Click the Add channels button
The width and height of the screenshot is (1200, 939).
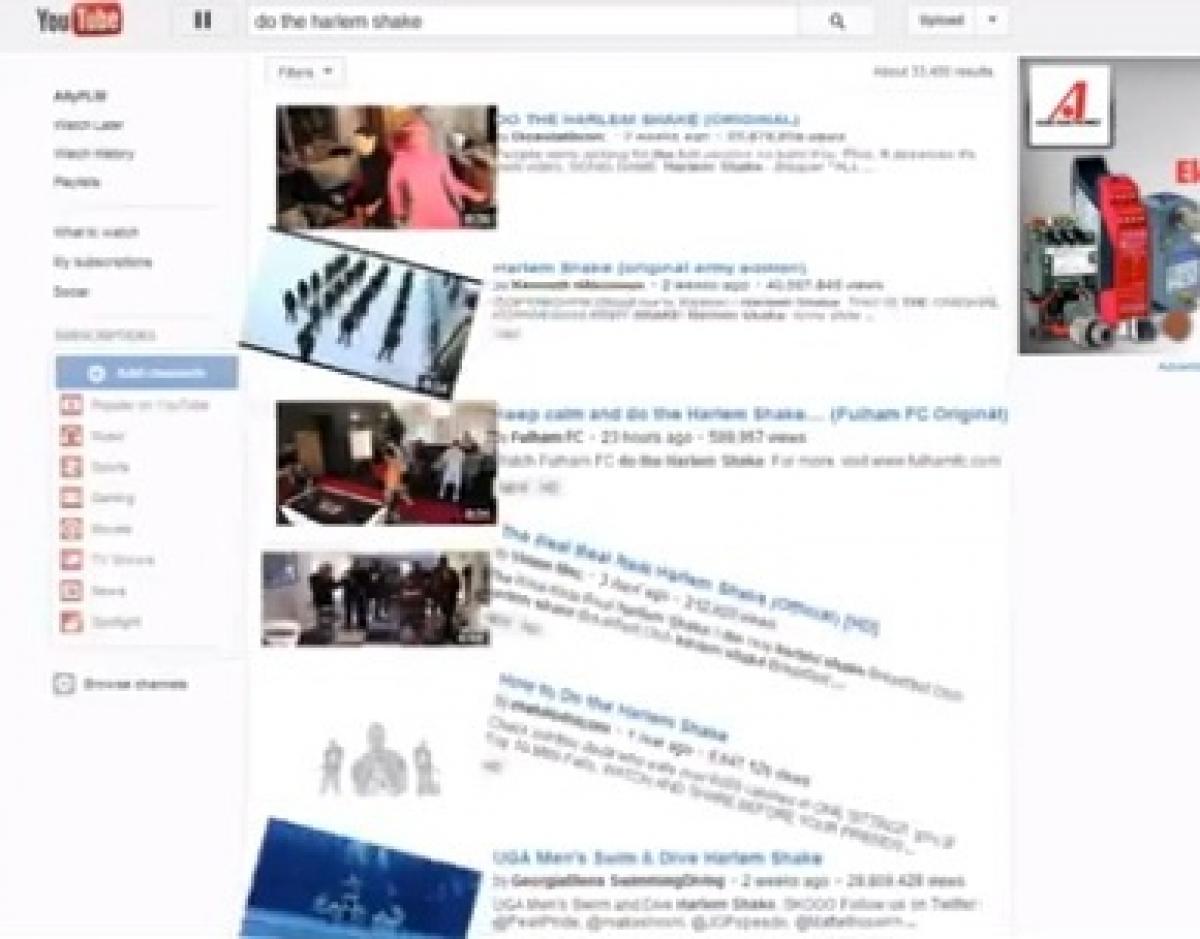pyautogui.click(x=147, y=373)
